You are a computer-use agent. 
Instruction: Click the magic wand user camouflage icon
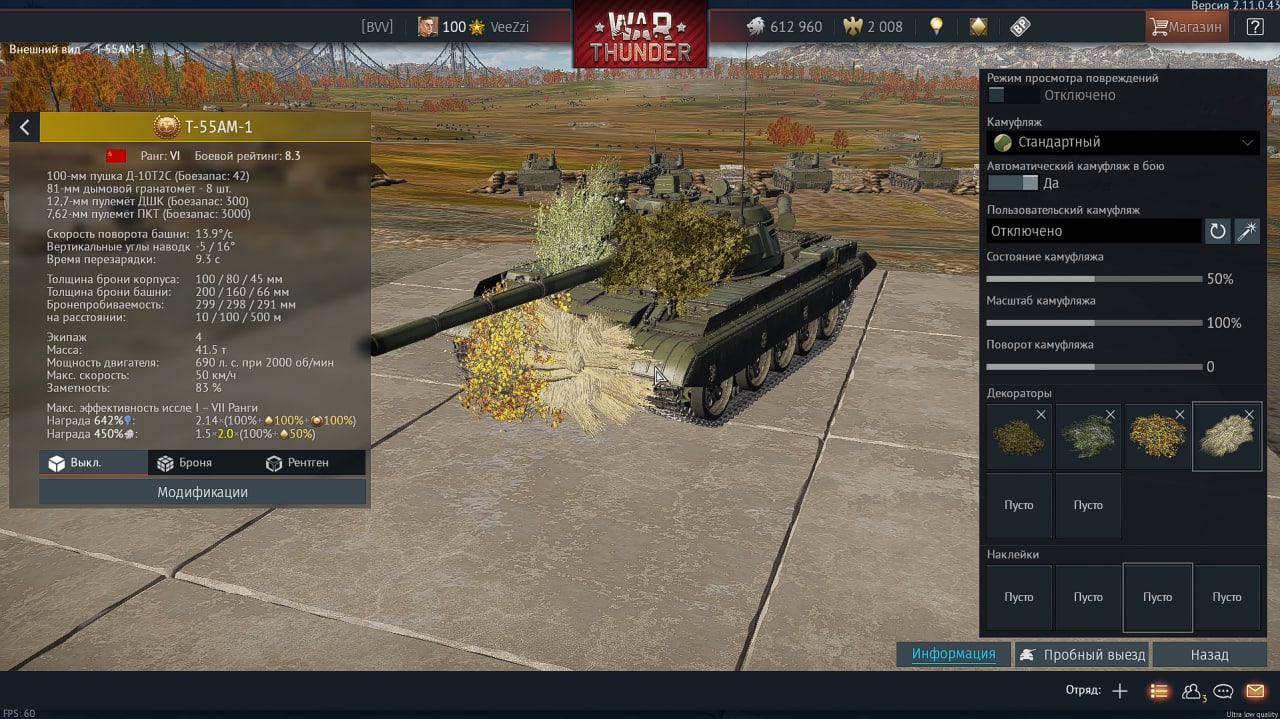tap(1247, 231)
